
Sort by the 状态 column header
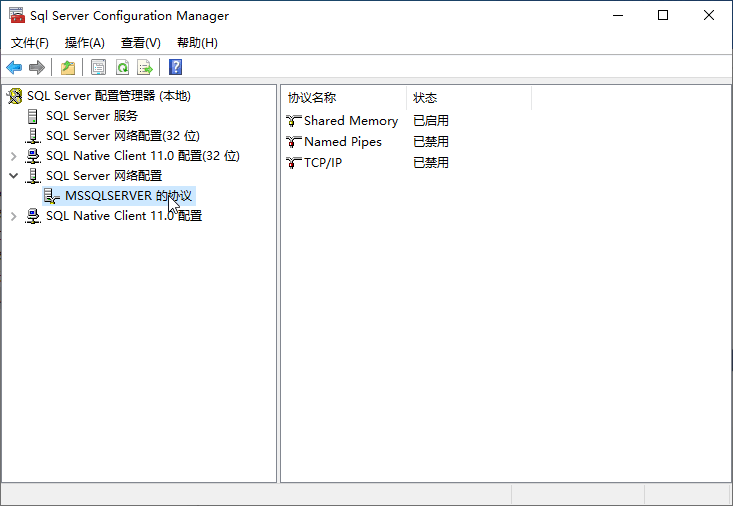pyautogui.click(x=469, y=98)
